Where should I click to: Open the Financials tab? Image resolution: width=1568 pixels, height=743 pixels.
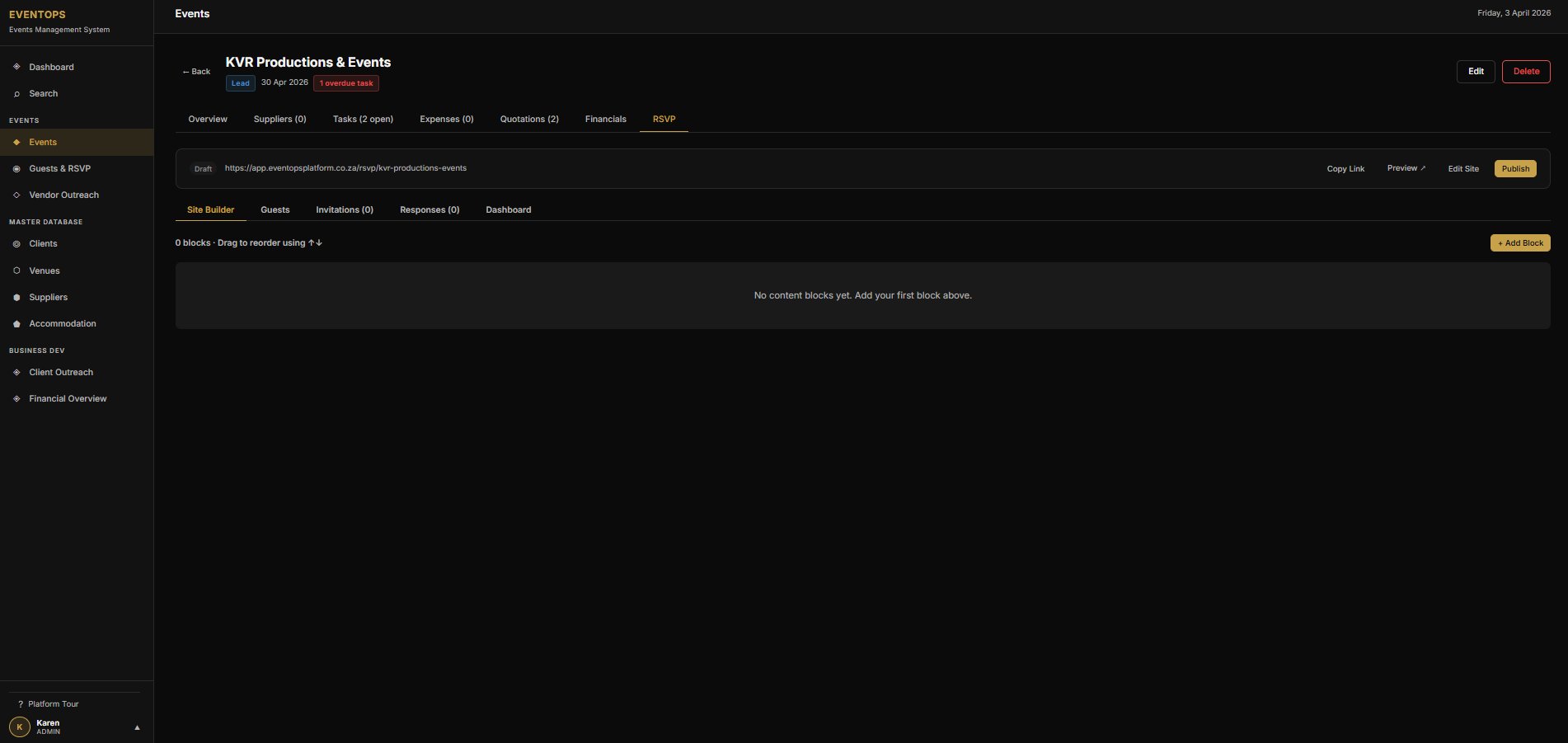pyautogui.click(x=605, y=119)
